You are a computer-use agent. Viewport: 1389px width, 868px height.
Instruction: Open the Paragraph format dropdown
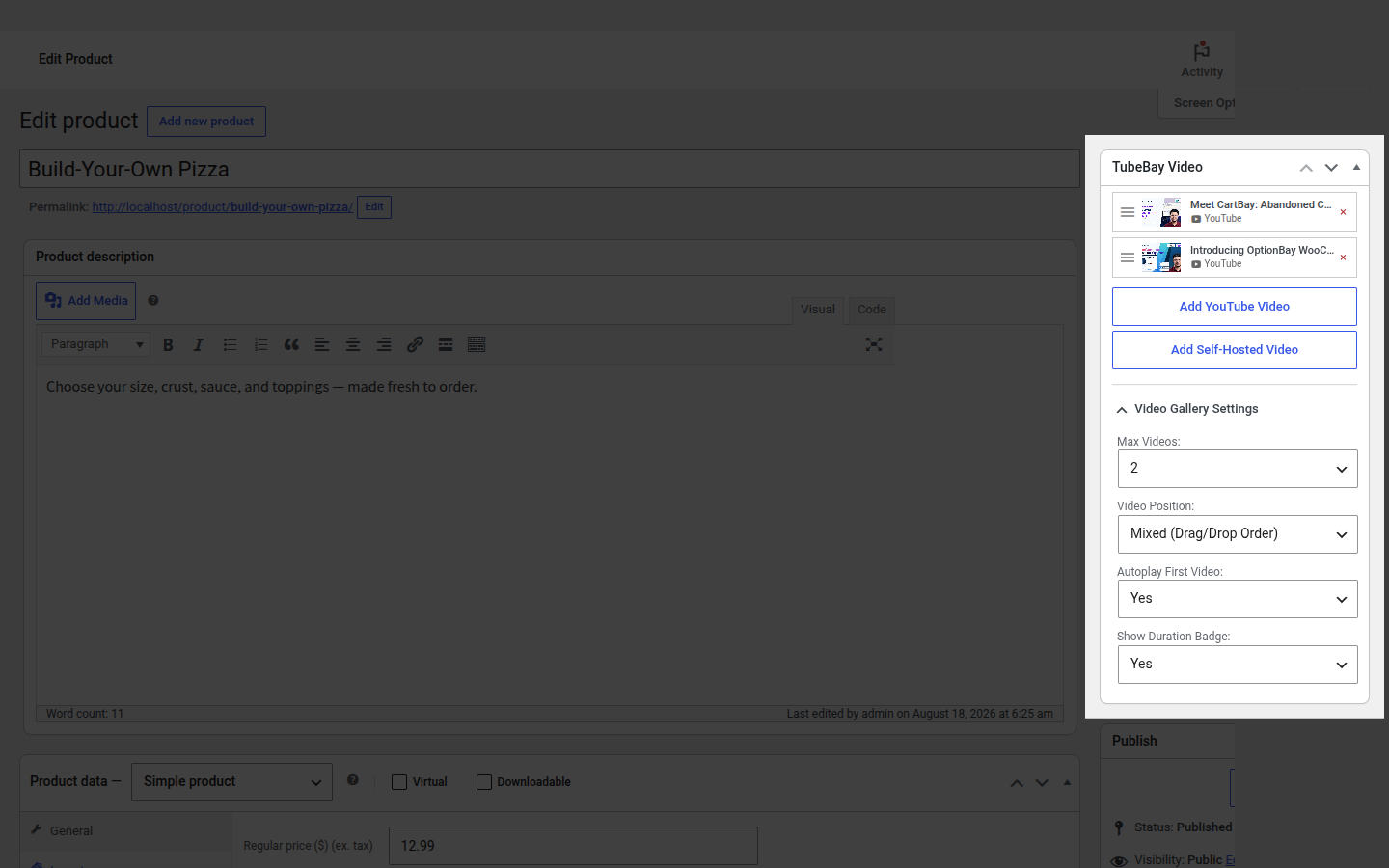tap(95, 344)
